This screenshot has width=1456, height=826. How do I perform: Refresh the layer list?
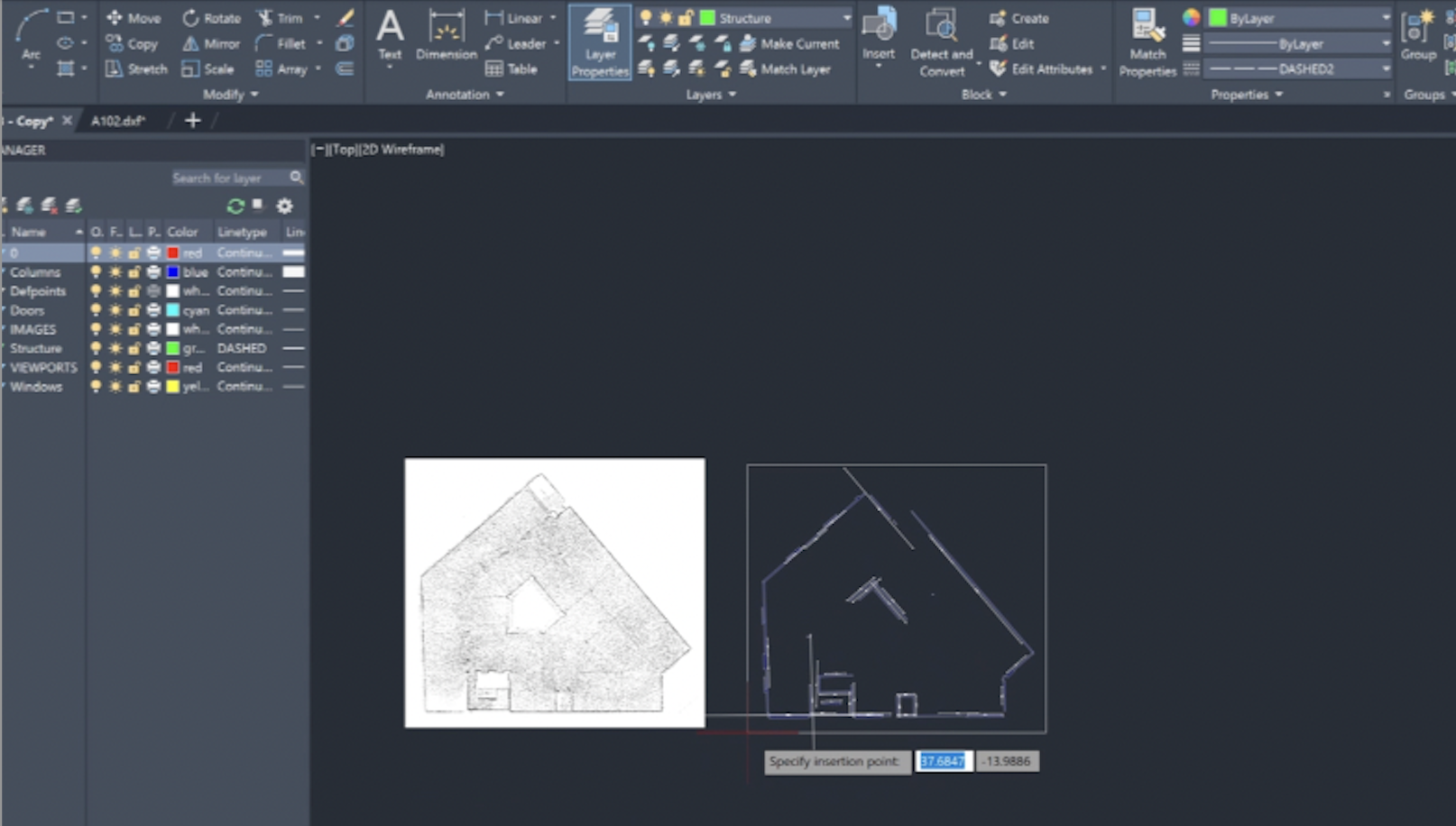pos(235,206)
